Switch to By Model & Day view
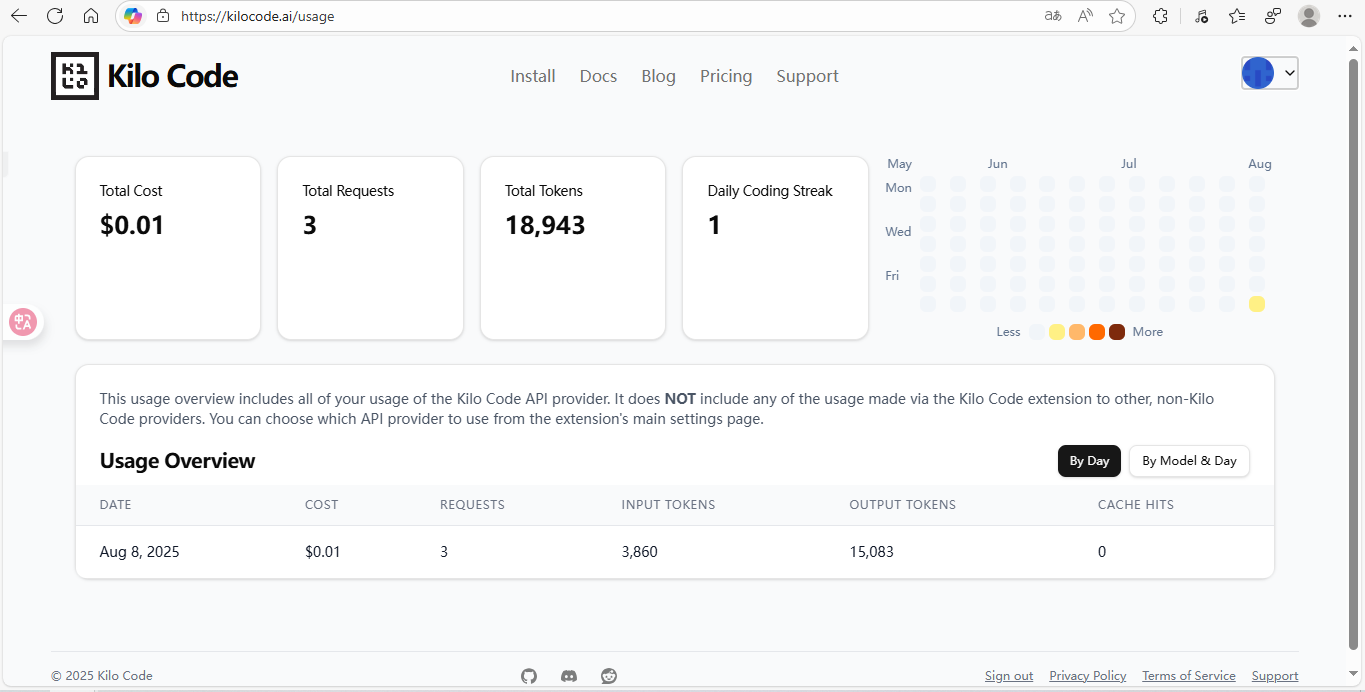 [1189, 461]
